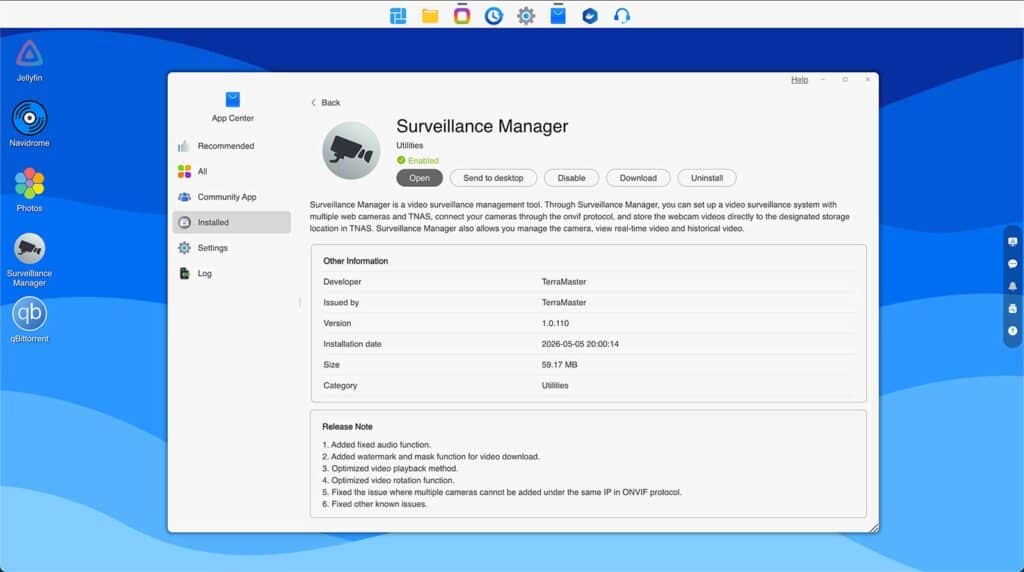Click the printer-like icon in side panel
1024x572 pixels.
pos(1012,308)
